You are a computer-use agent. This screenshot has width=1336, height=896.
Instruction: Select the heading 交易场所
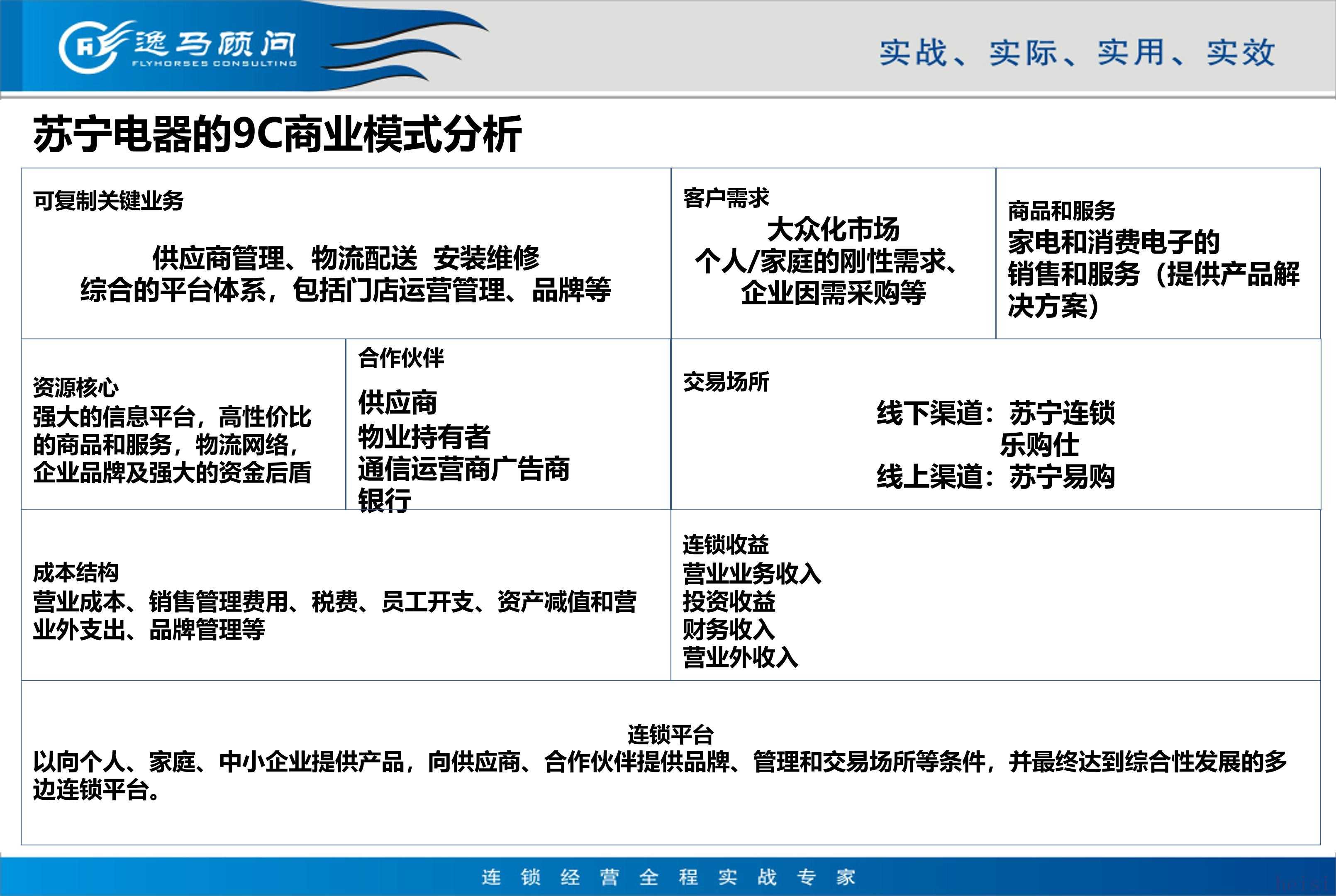(x=726, y=382)
